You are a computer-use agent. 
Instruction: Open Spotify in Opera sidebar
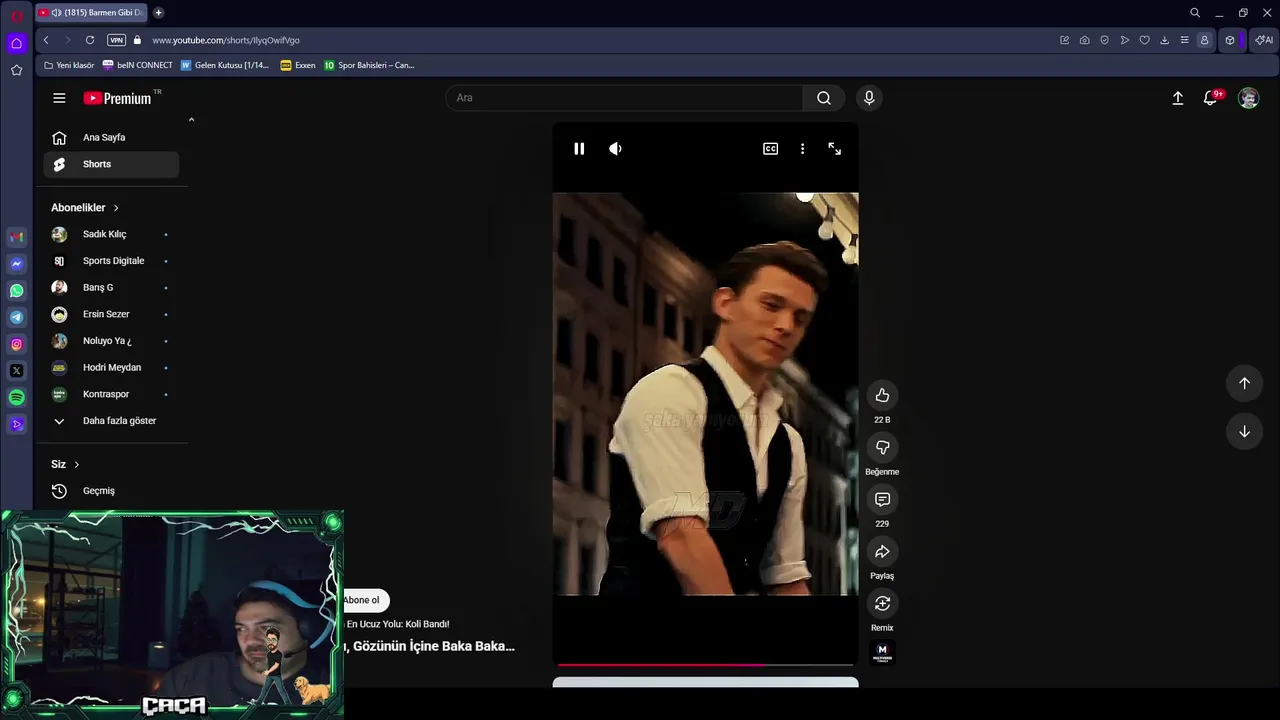[x=16, y=398]
